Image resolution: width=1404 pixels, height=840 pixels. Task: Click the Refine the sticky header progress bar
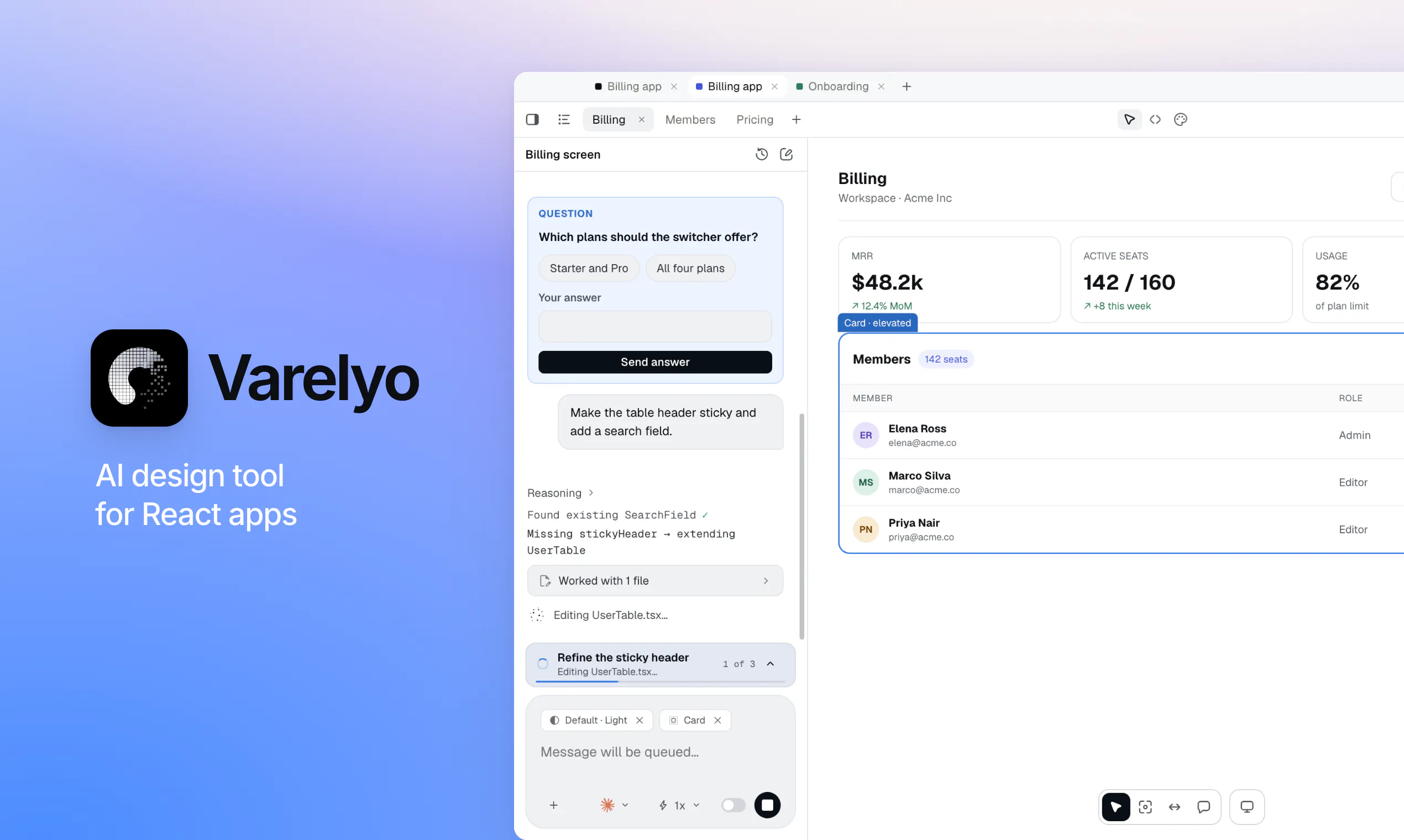tap(660, 681)
